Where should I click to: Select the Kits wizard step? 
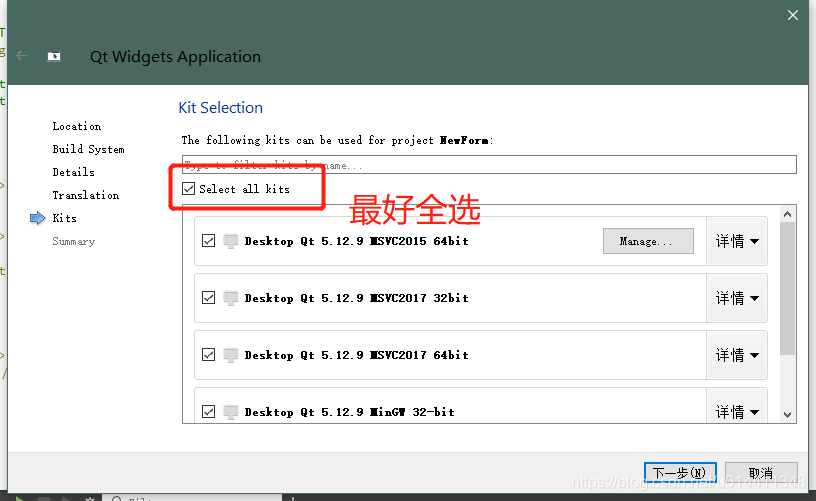pyautogui.click(x=65, y=218)
